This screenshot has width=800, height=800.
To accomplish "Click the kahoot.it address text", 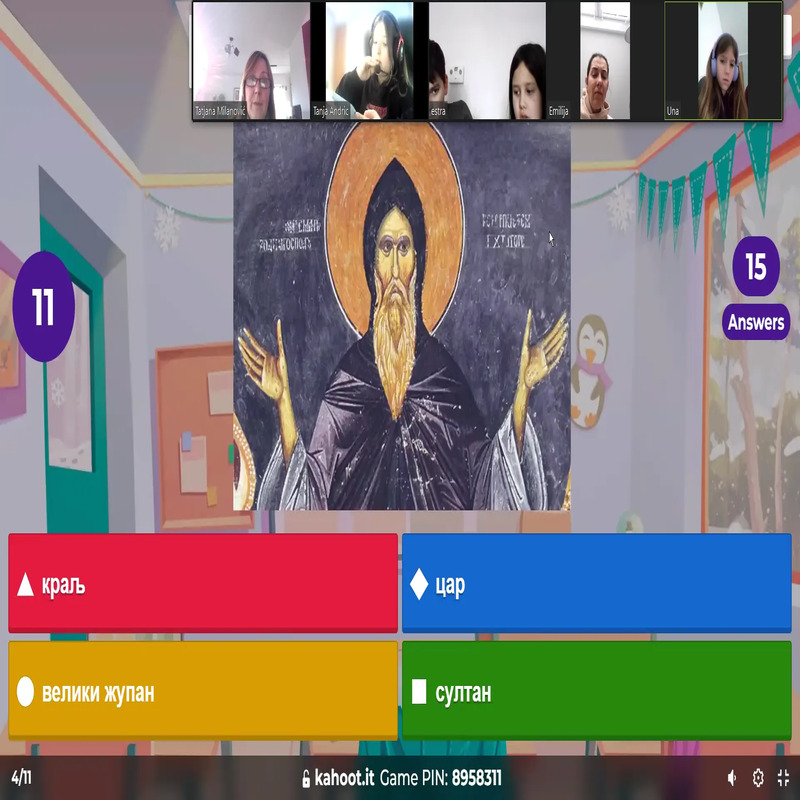I will [x=344, y=778].
